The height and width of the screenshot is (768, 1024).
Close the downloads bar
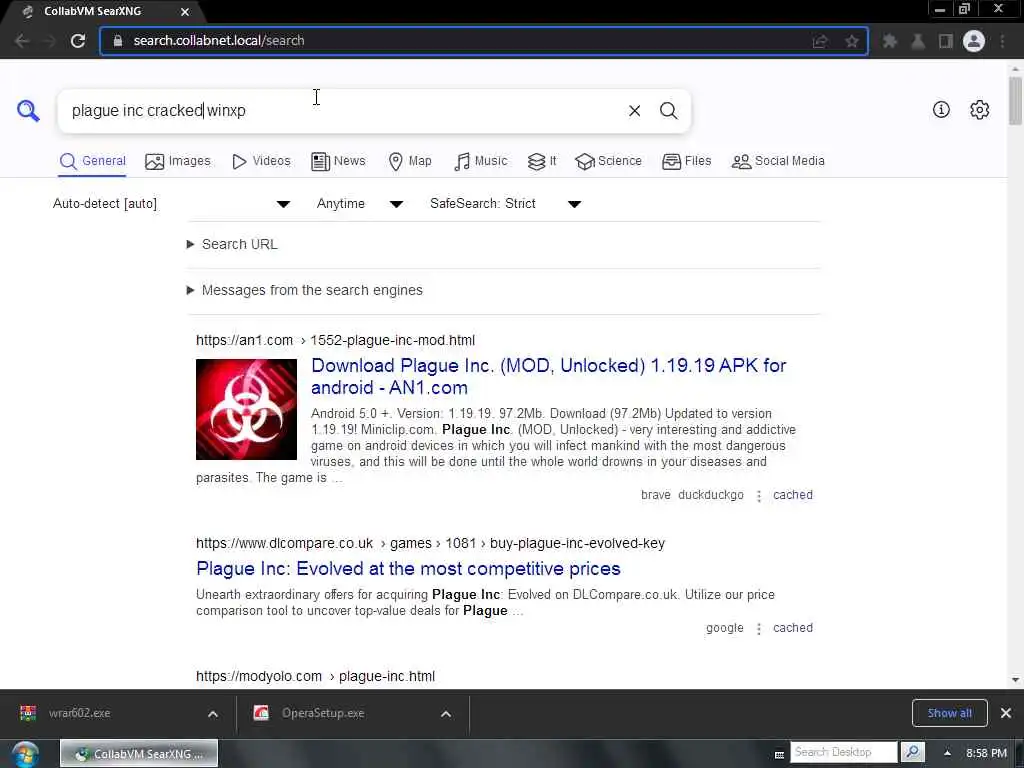click(x=1006, y=713)
